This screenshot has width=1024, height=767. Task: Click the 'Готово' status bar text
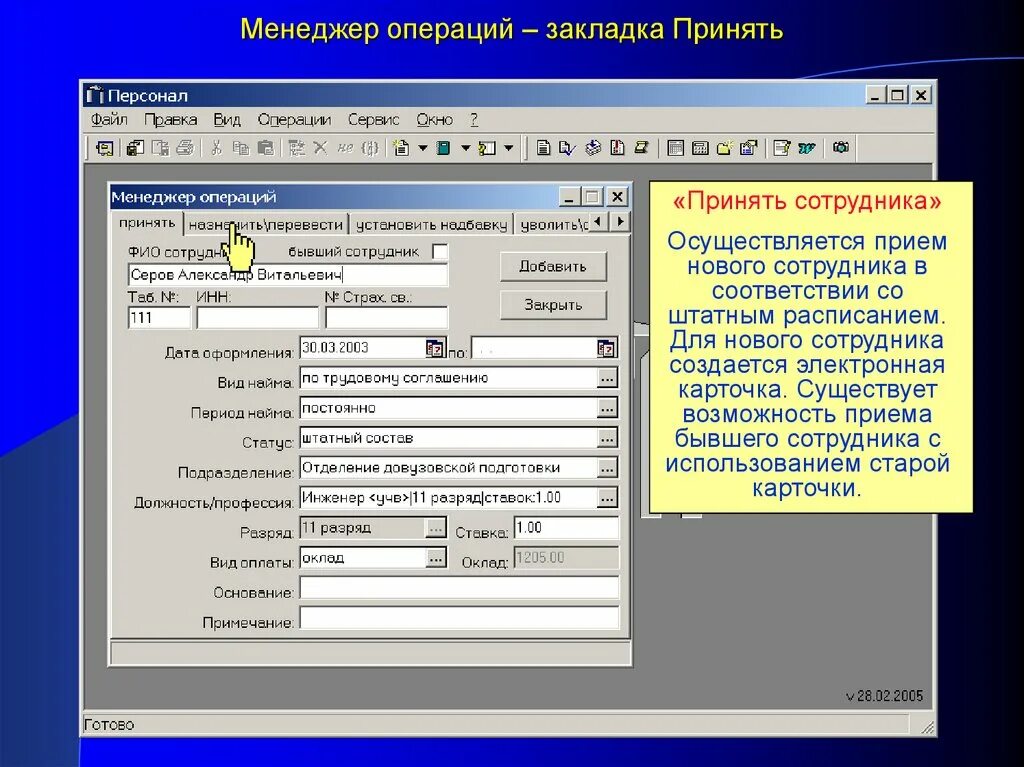(x=109, y=725)
